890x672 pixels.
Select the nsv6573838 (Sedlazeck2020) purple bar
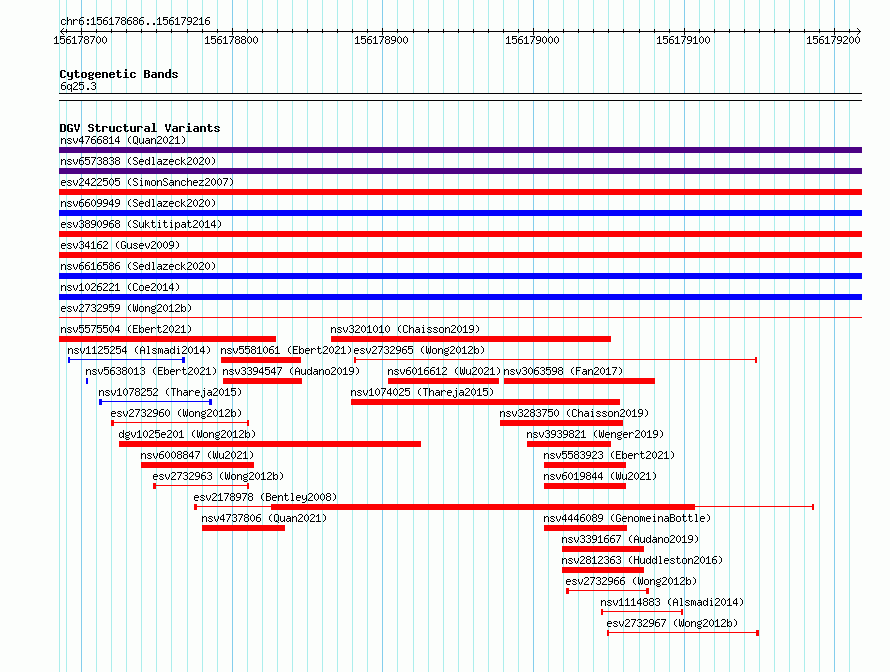460,171
